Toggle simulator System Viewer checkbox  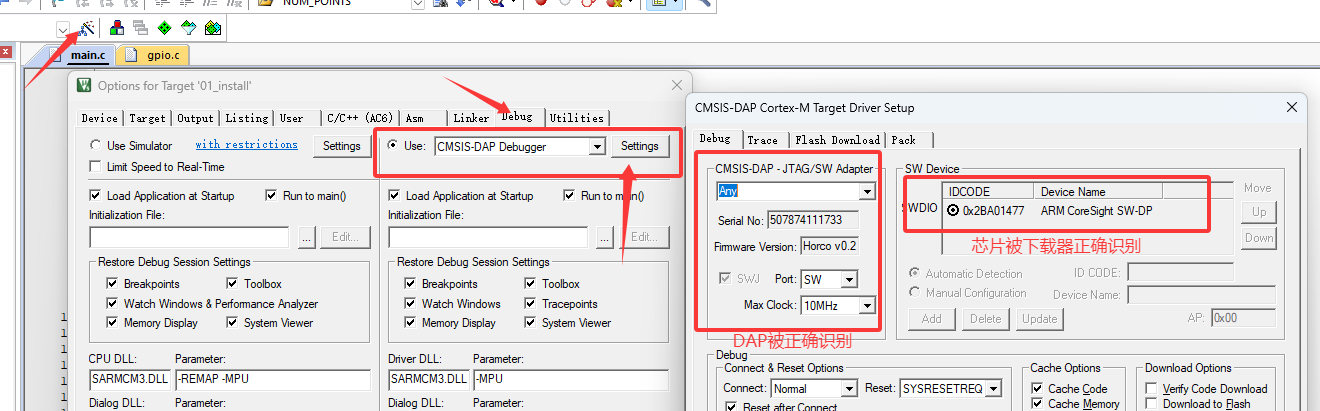pos(233,323)
